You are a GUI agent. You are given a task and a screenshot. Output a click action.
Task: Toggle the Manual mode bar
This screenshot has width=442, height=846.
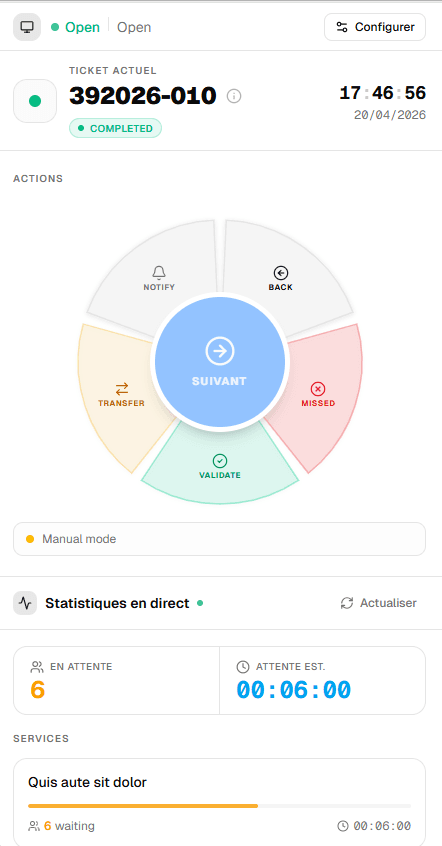tap(220, 539)
